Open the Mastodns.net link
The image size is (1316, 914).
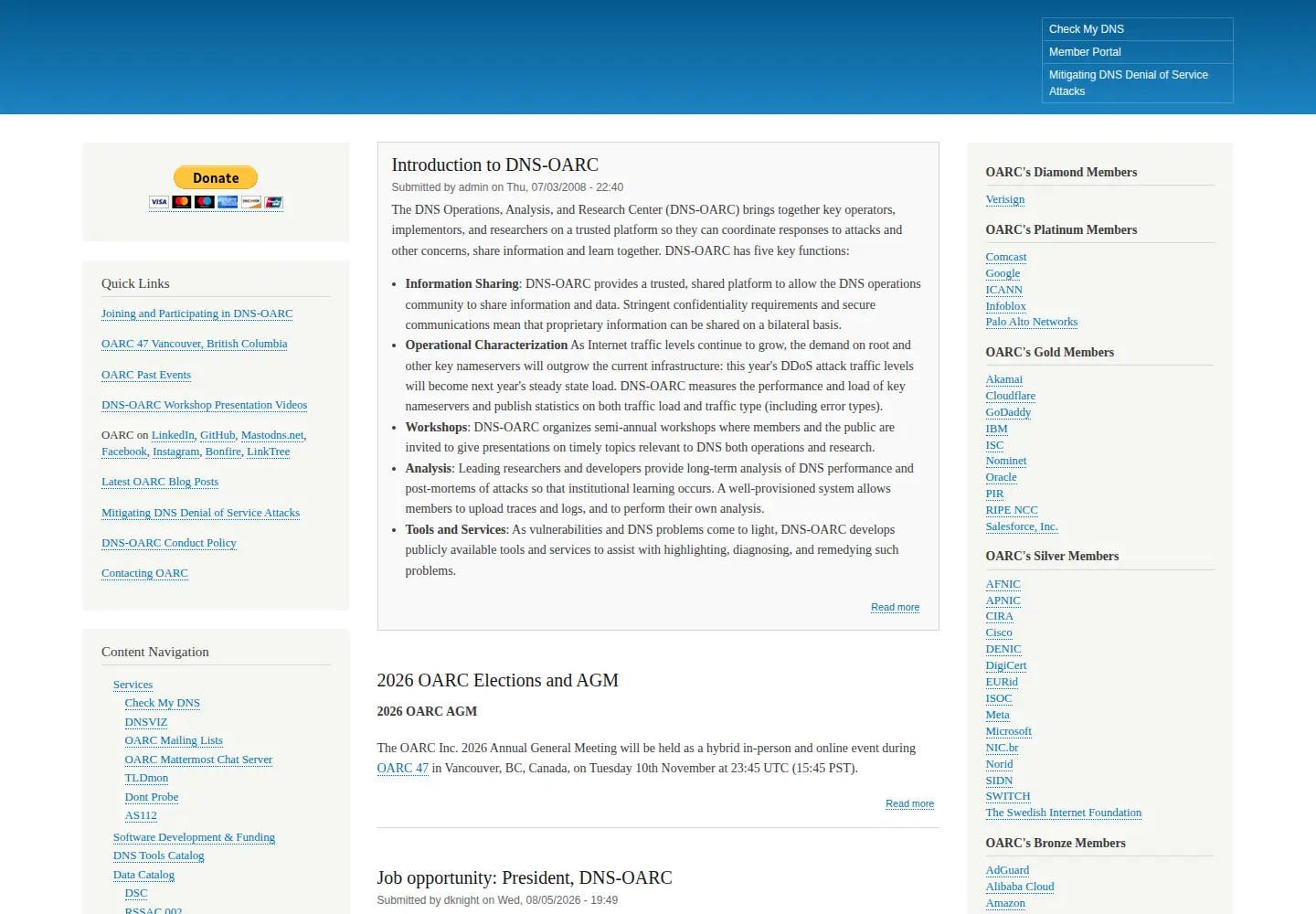pos(272,435)
